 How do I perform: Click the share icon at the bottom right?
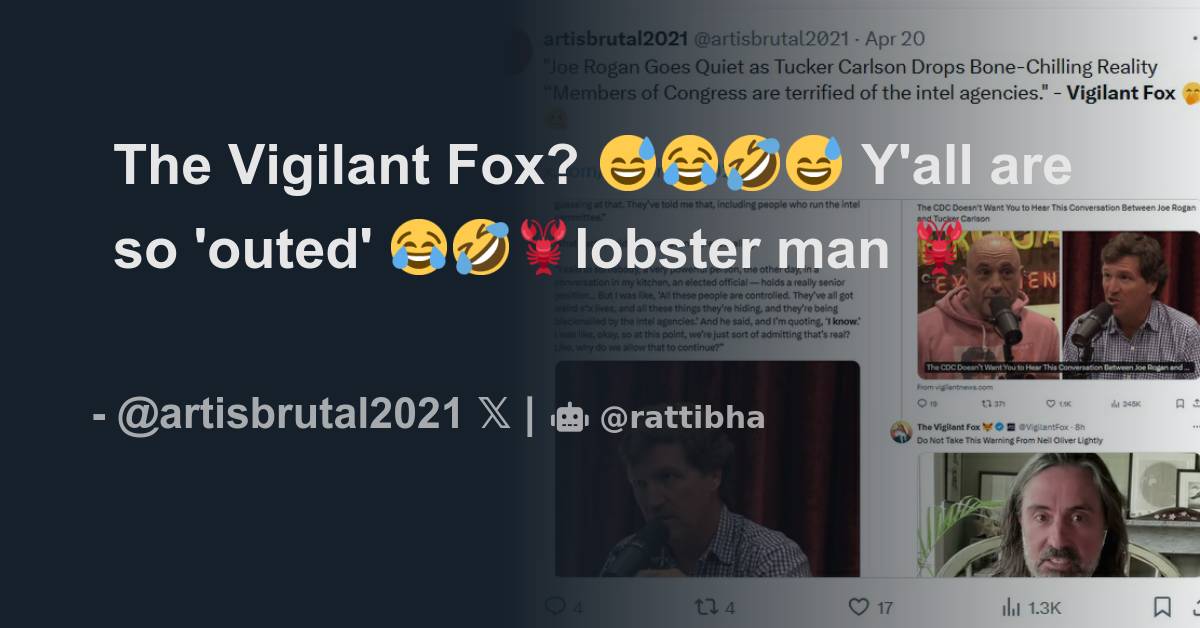[x=1195, y=608]
